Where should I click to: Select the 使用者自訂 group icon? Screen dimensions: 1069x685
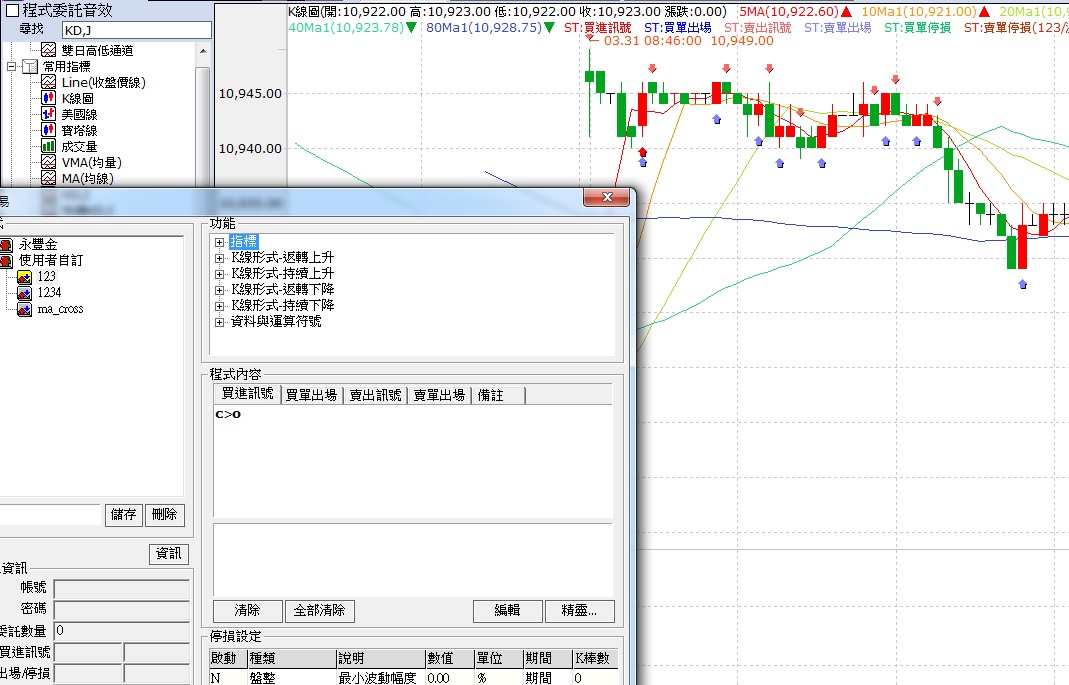click(x=6, y=260)
